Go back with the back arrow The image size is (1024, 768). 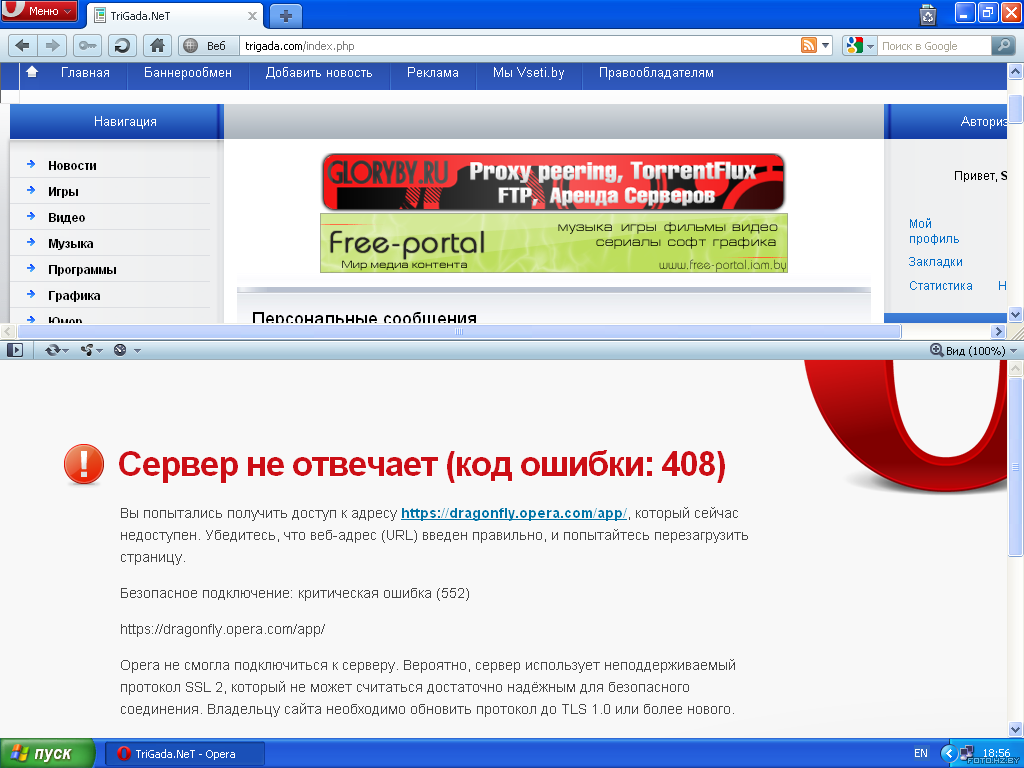click(x=22, y=46)
